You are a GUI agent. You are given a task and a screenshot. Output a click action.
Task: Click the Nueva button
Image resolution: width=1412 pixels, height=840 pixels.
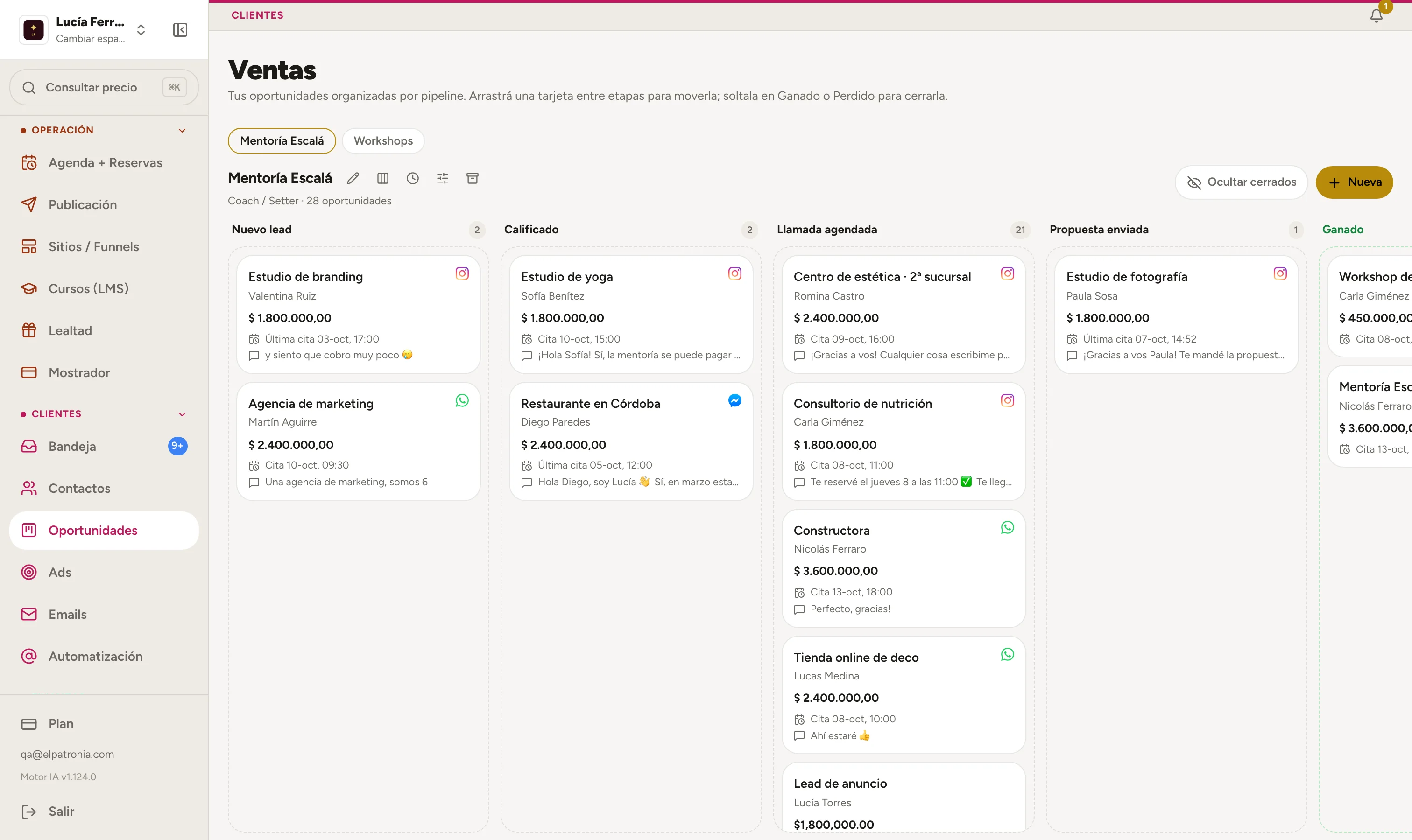point(1354,182)
